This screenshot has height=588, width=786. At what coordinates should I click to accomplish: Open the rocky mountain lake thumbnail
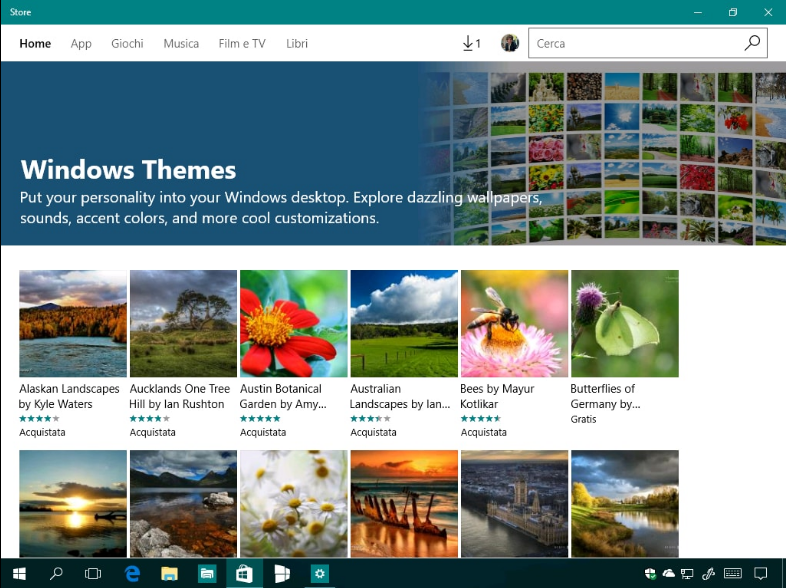tap(183, 503)
